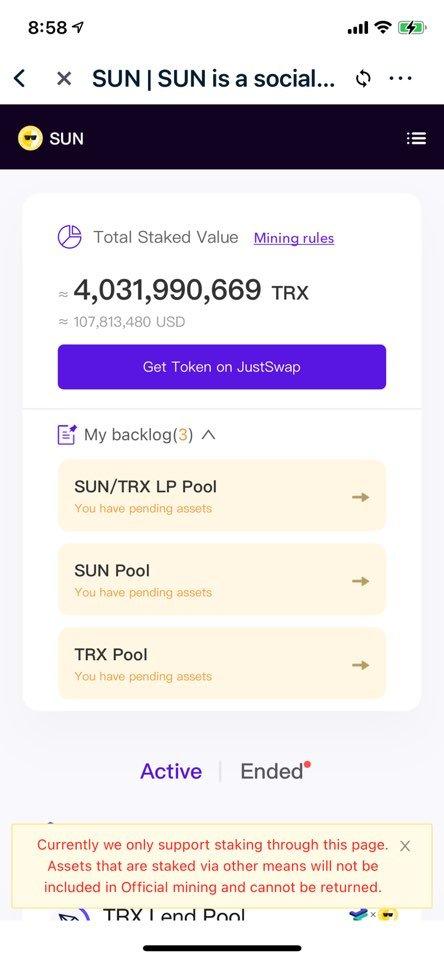Open the SUN/TRX LP Pool pending assets arrow
Image resolution: width=444 pixels, height=961 pixels.
coord(361,497)
